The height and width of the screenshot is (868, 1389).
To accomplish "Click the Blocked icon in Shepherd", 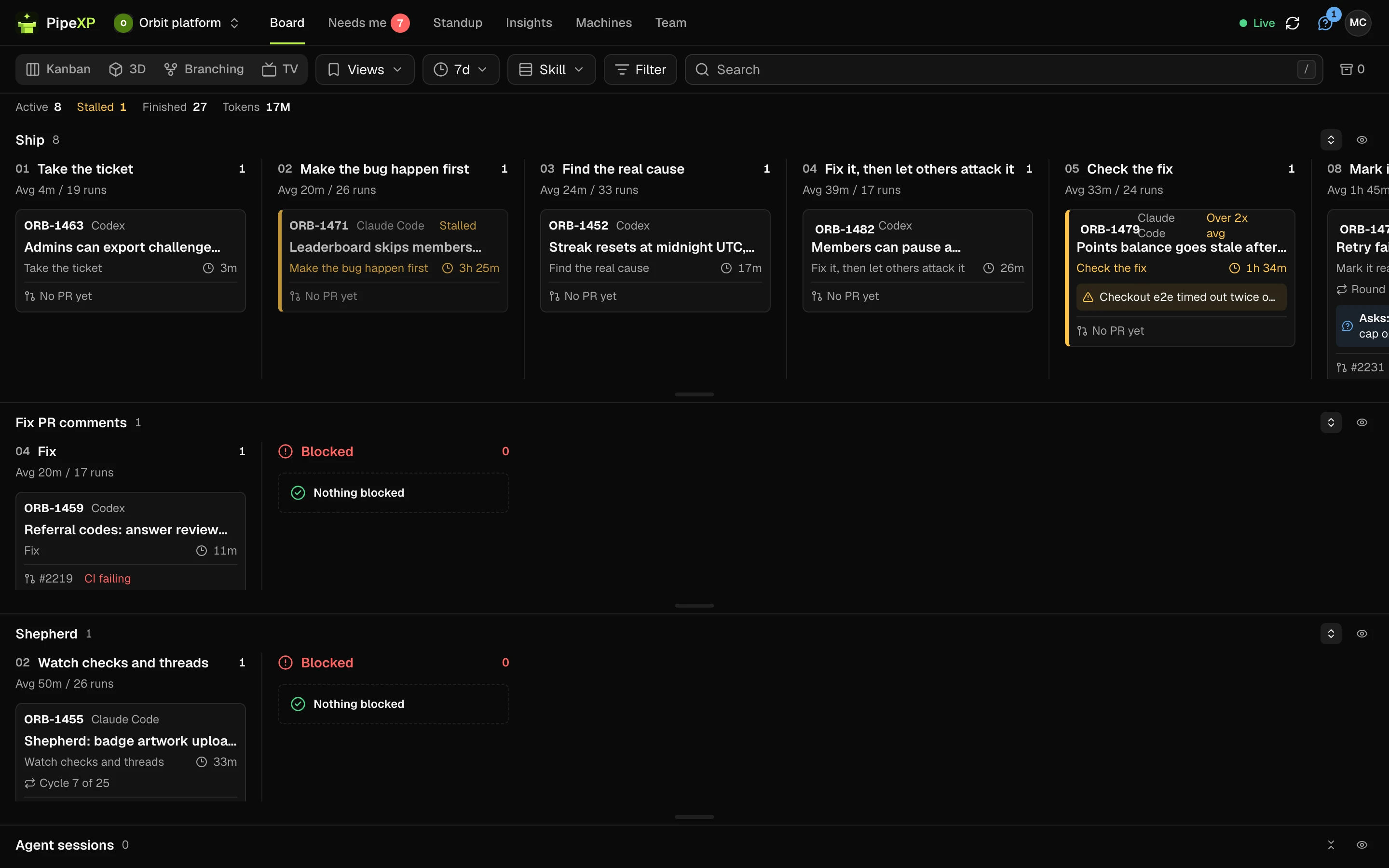I will pos(285,663).
